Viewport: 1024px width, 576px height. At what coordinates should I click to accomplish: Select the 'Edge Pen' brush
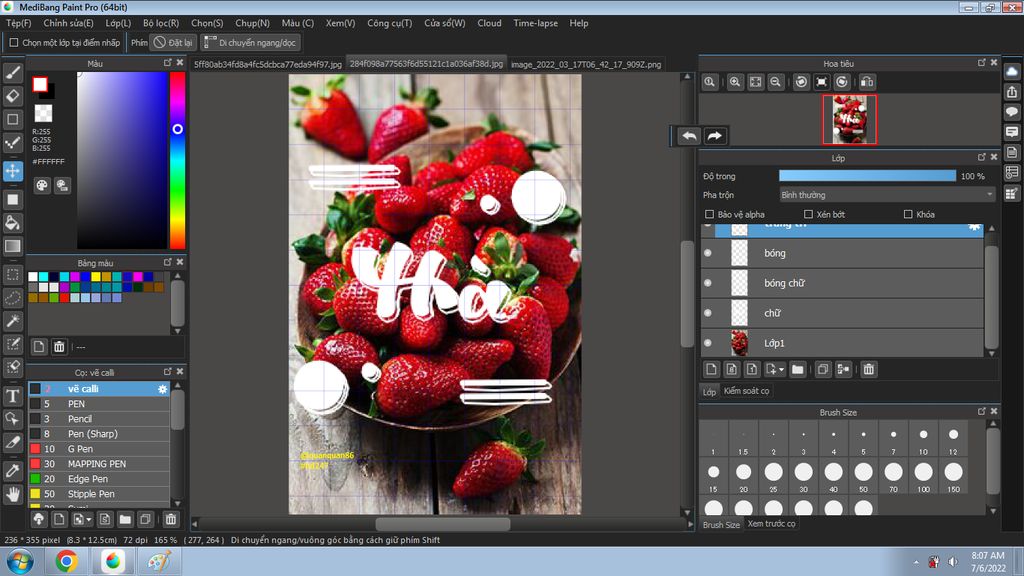[99, 479]
